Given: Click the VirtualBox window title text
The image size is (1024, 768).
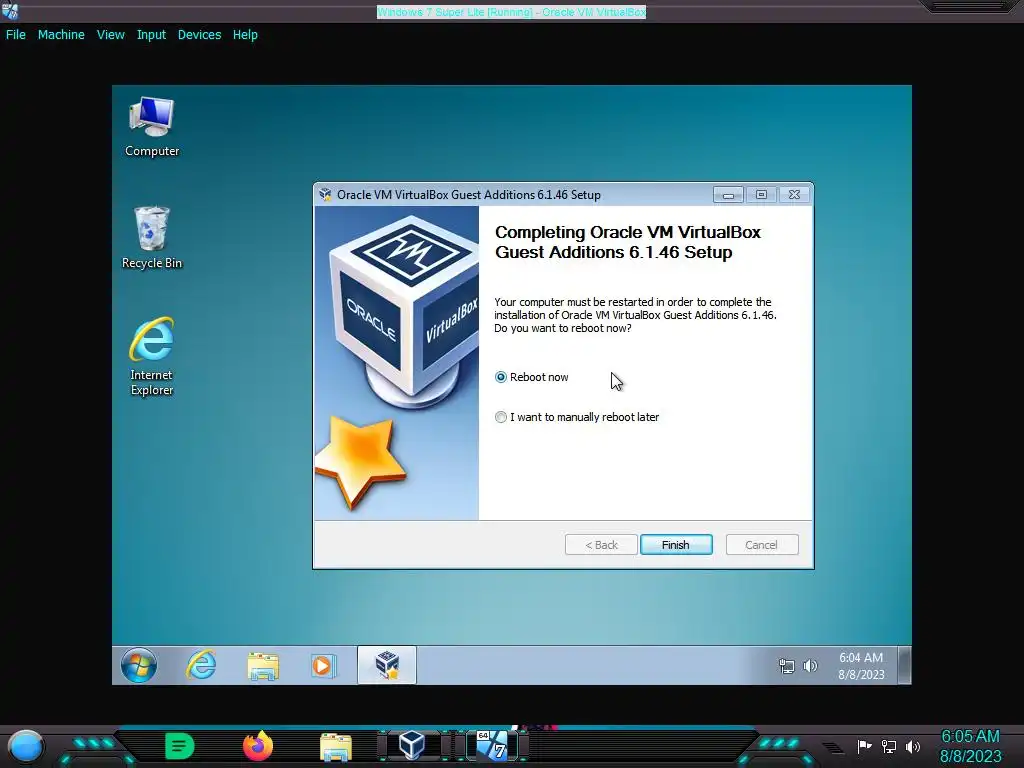Looking at the screenshot, I should tap(511, 12).
